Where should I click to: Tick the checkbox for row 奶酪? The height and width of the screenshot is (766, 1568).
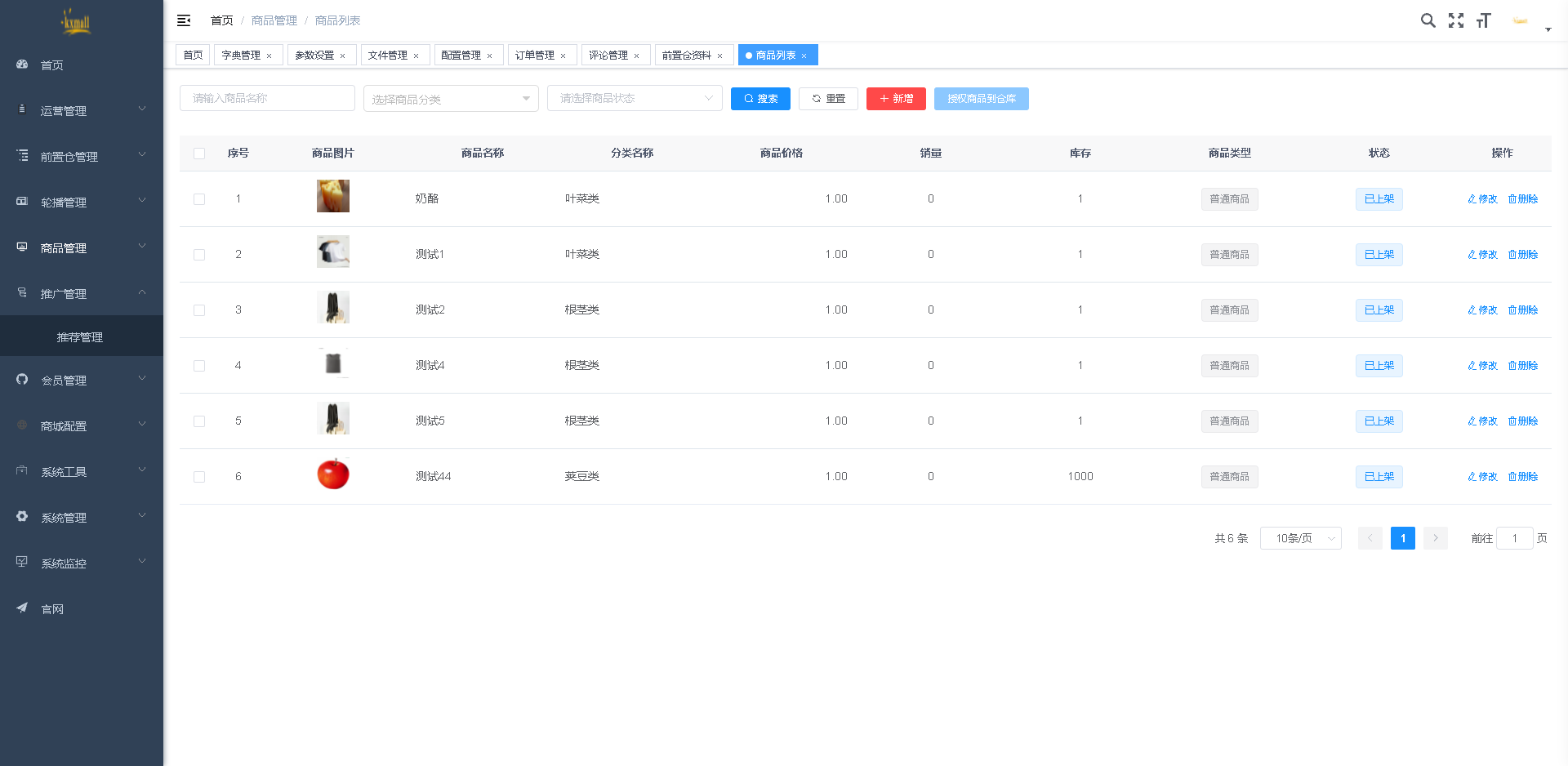pos(199,198)
